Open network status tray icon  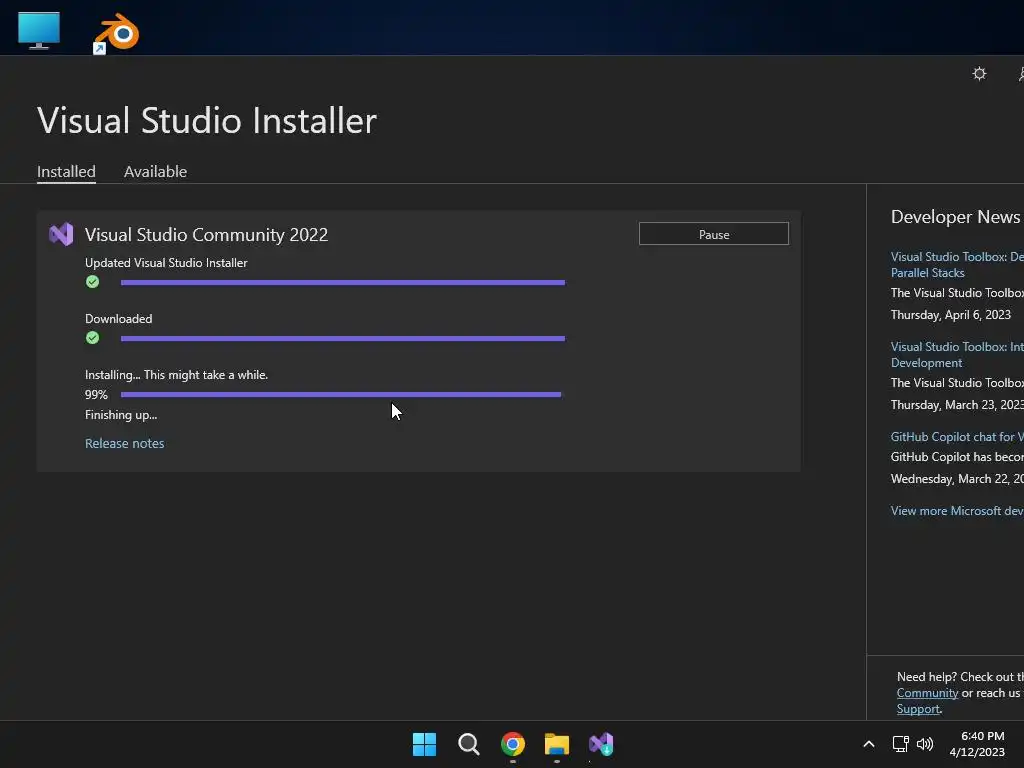click(x=901, y=744)
